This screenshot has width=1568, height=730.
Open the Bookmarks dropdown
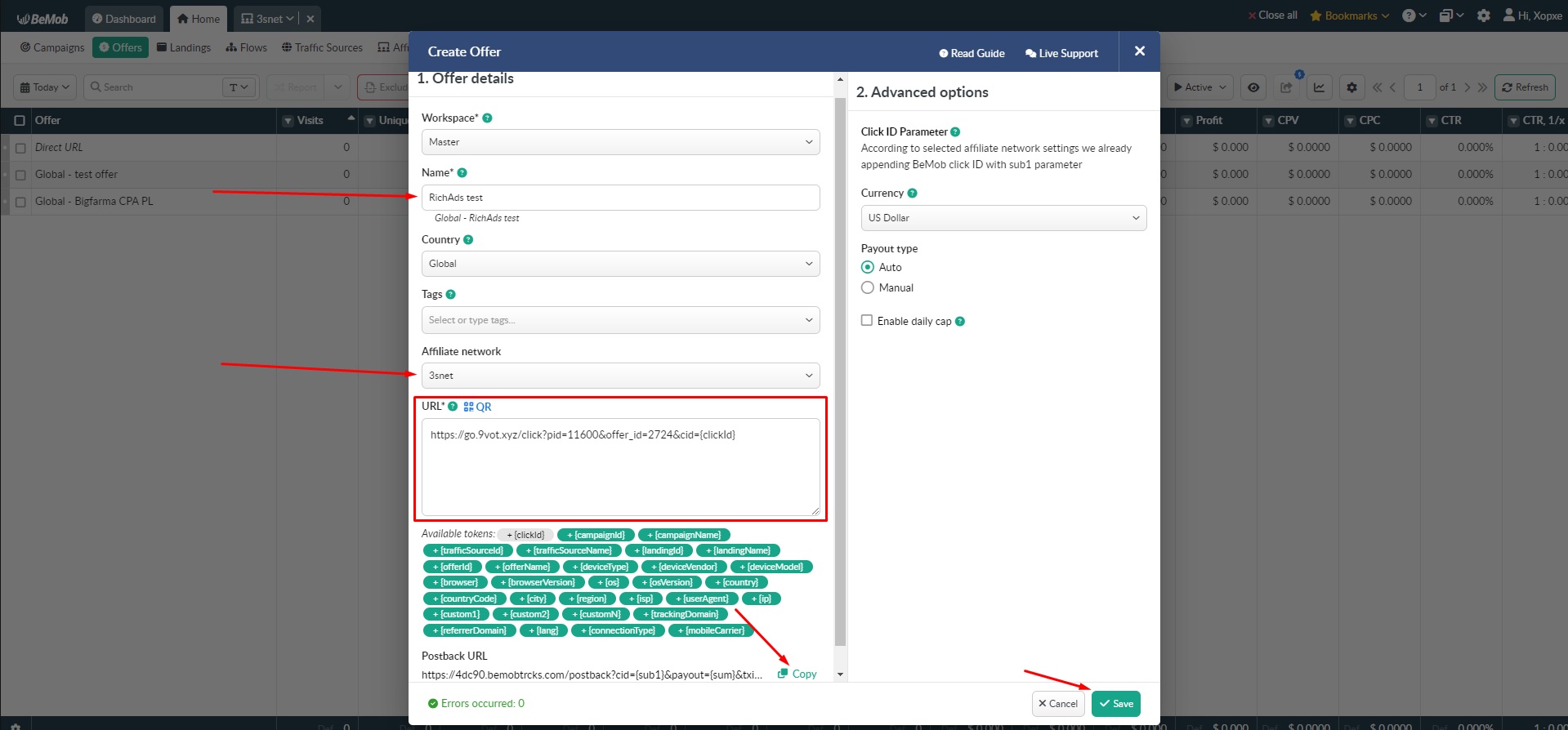click(x=1349, y=16)
